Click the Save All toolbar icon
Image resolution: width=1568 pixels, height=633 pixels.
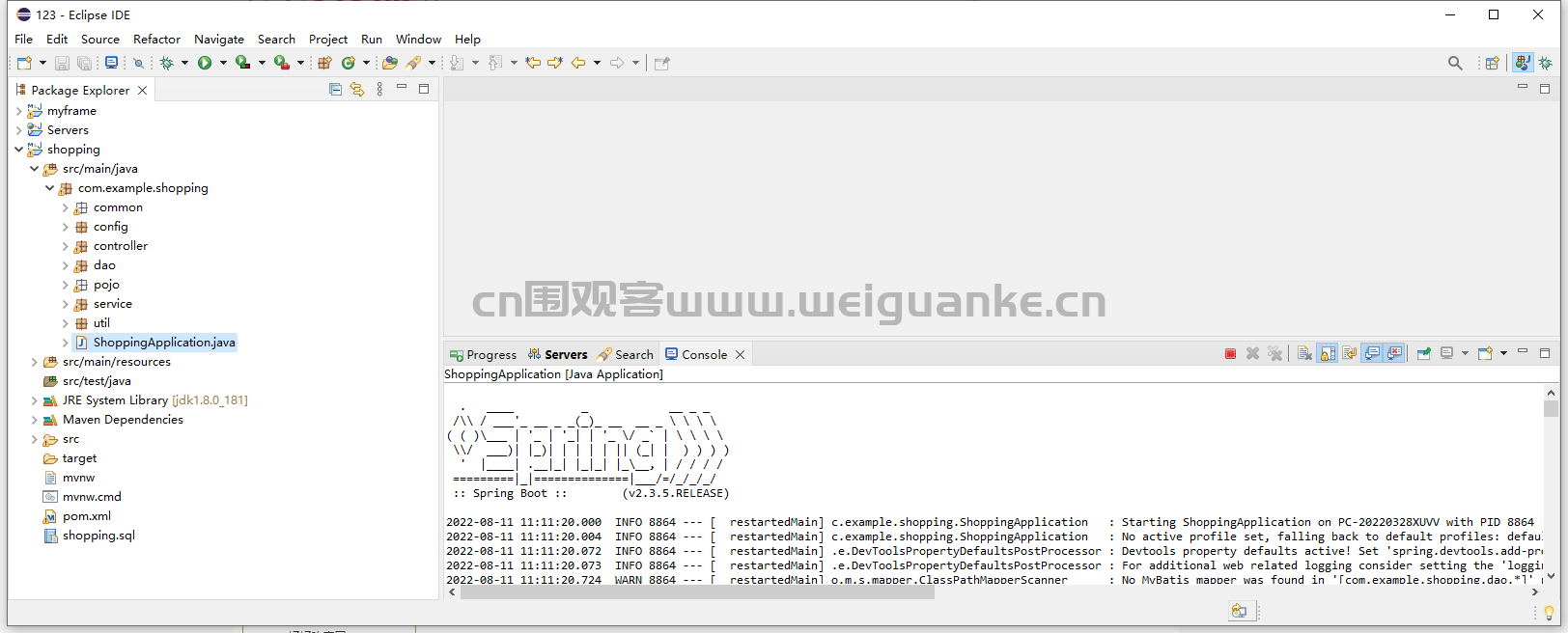(85, 63)
